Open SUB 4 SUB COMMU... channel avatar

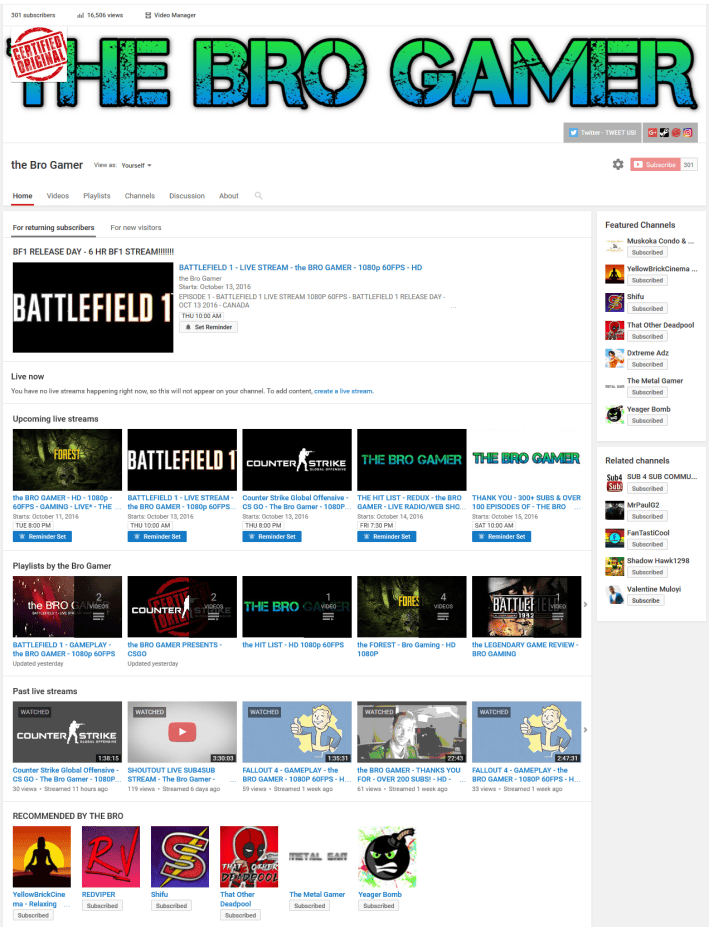click(614, 482)
